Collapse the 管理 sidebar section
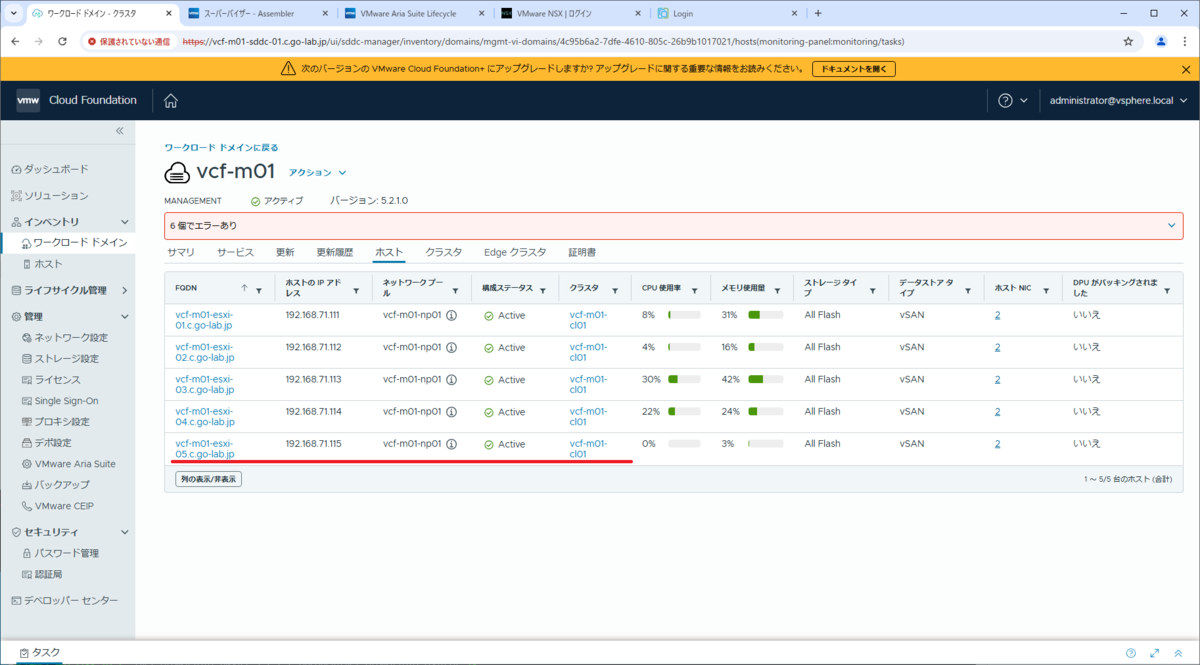 pos(125,316)
